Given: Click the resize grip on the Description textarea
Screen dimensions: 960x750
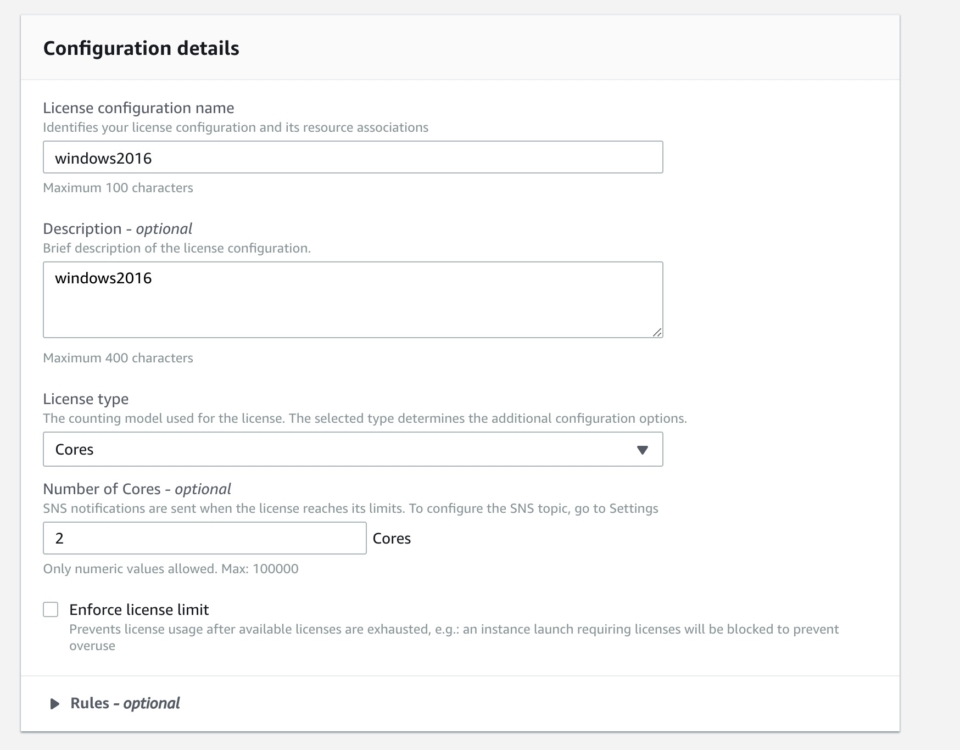Looking at the screenshot, I should (656, 332).
